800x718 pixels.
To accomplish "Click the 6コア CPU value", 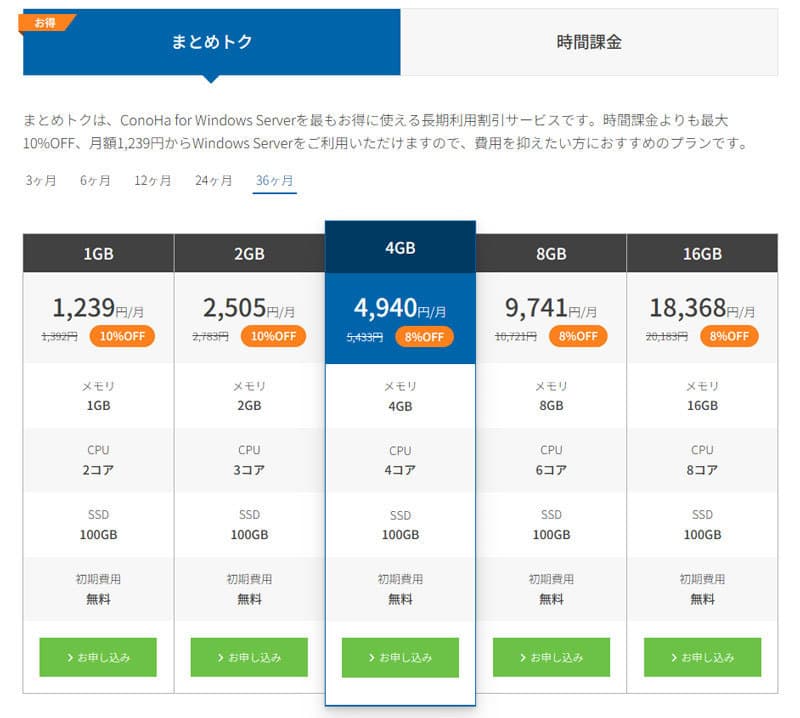I will (551, 470).
